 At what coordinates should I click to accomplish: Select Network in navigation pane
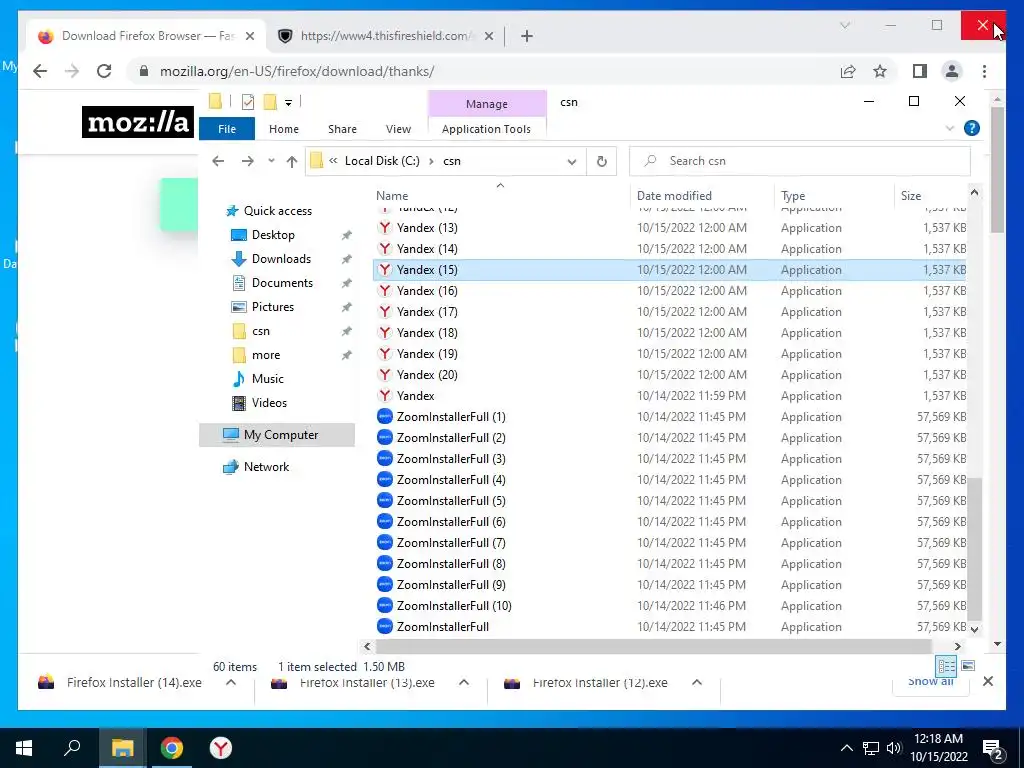(x=266, y=467)
